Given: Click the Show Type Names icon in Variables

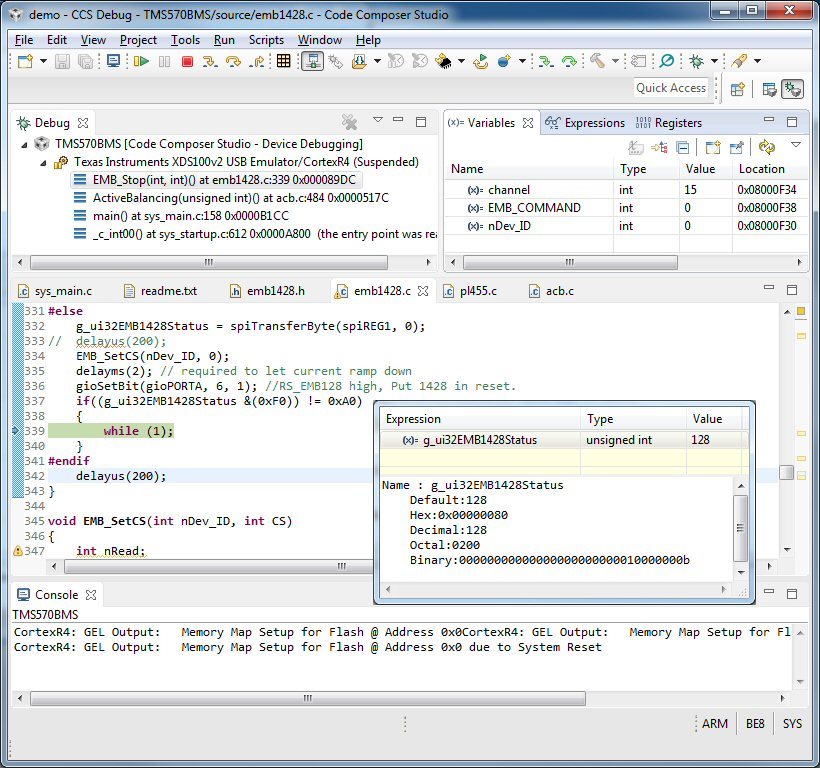Looking at the screenshot, I should (x=635, y=147).
